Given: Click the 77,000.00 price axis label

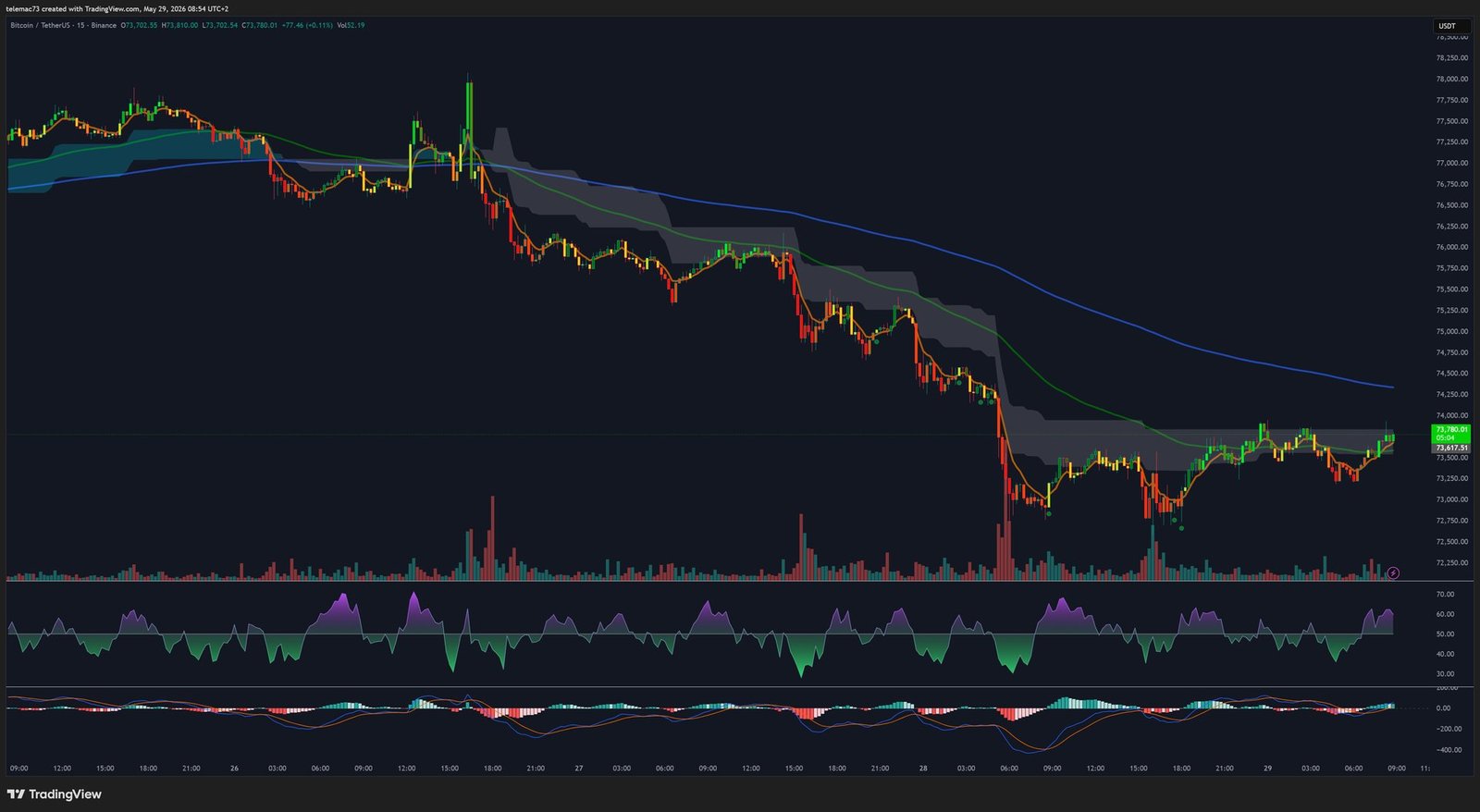Looking at the screenshot, I should click(1451, 163).
